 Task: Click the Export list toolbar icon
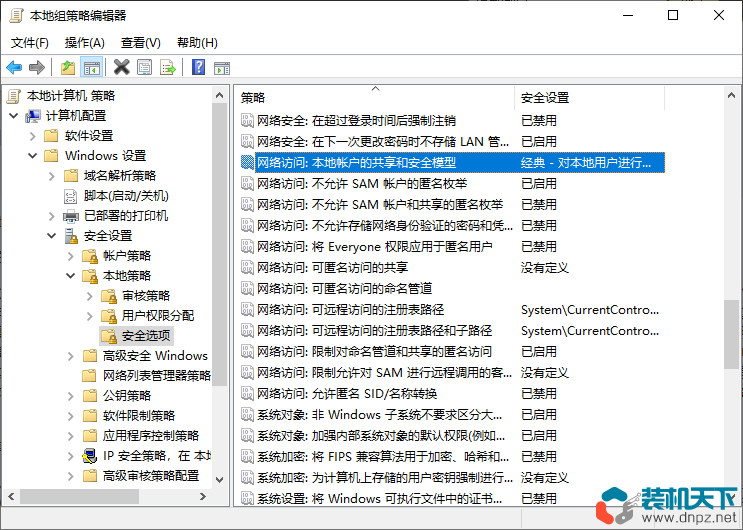click(x=168, y=68)
